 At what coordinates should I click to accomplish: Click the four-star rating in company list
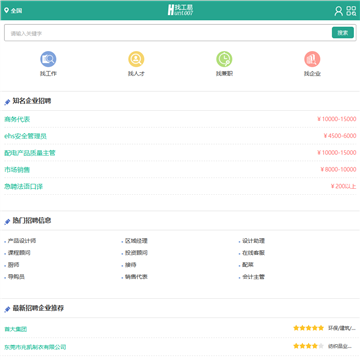(x=308, y=346)
